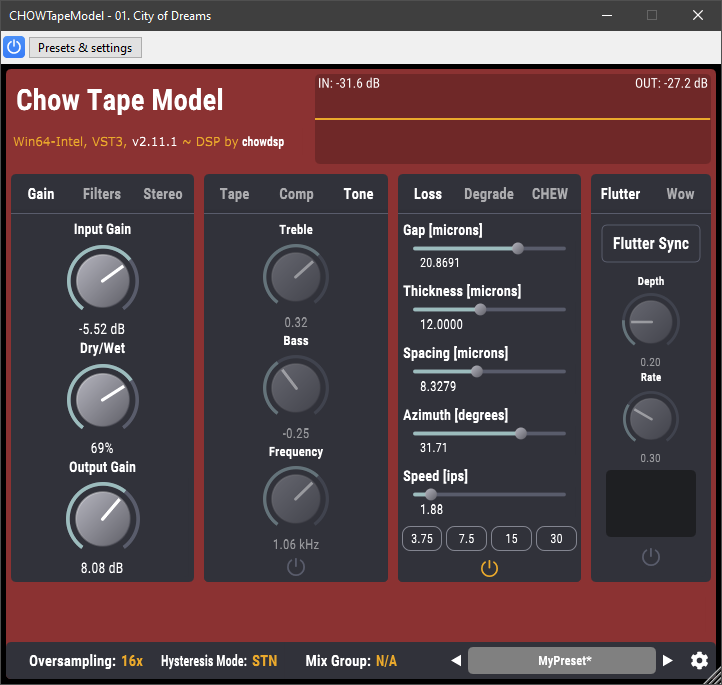This screenshot has width=722, height=685.
Task: Select the Flutter tab
Action: [x=620, y=194]
